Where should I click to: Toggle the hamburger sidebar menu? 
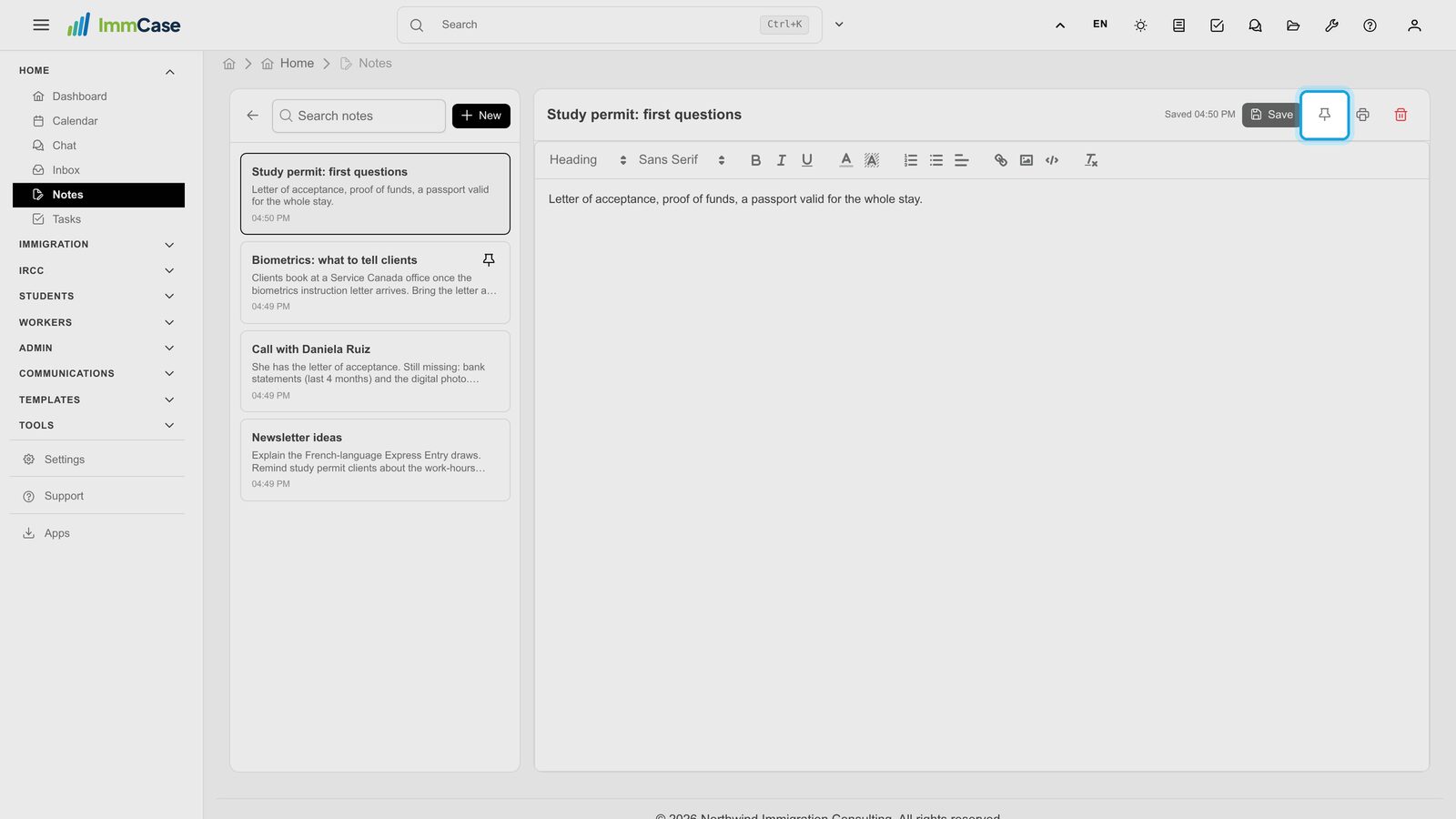(41, 25)
